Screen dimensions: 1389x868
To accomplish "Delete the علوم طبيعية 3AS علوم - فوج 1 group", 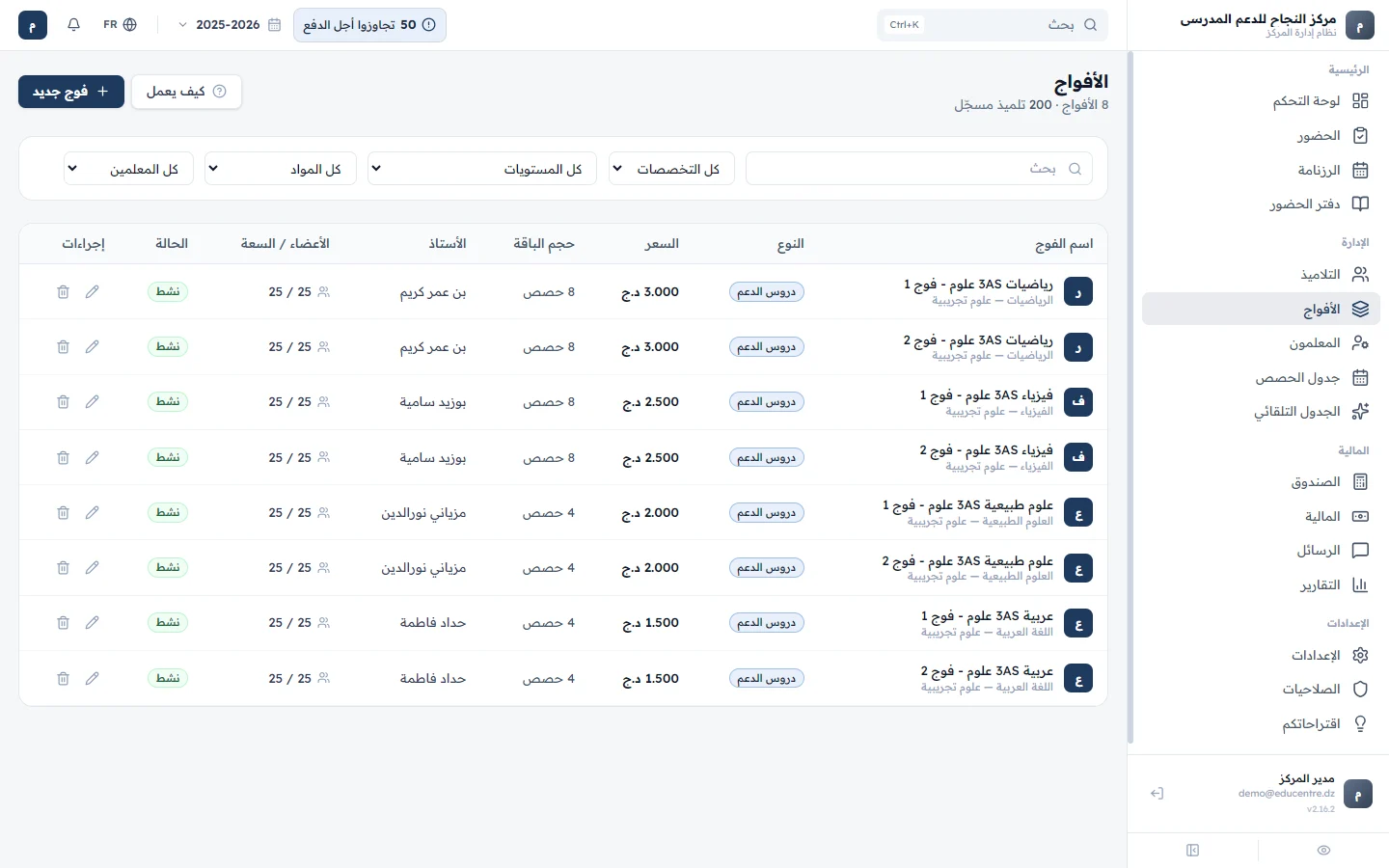I will point(63,512).
